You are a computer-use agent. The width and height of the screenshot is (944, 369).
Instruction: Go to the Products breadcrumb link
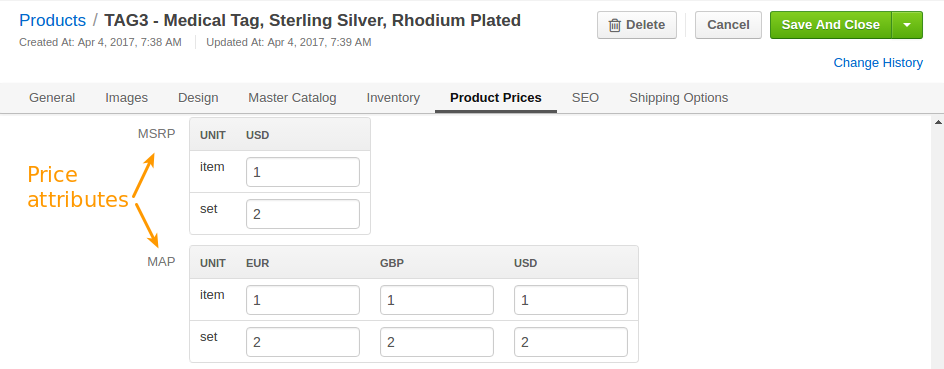click(52, 20)
